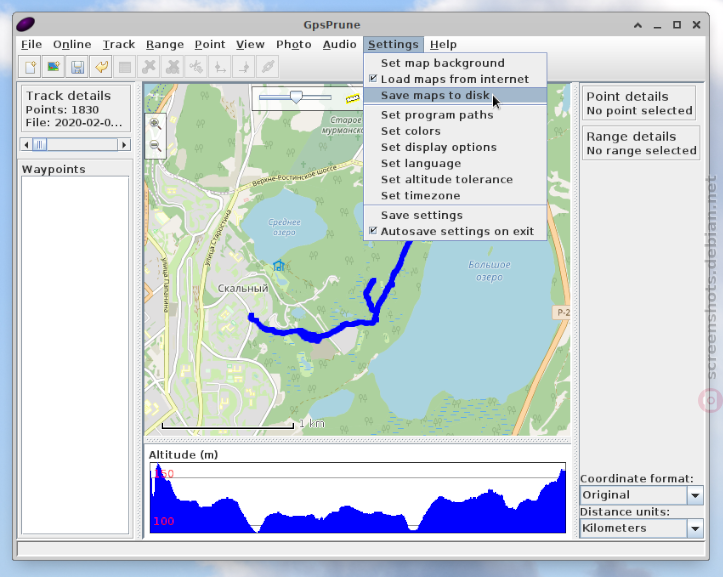Choose Save settings

[x=455, y=215]
